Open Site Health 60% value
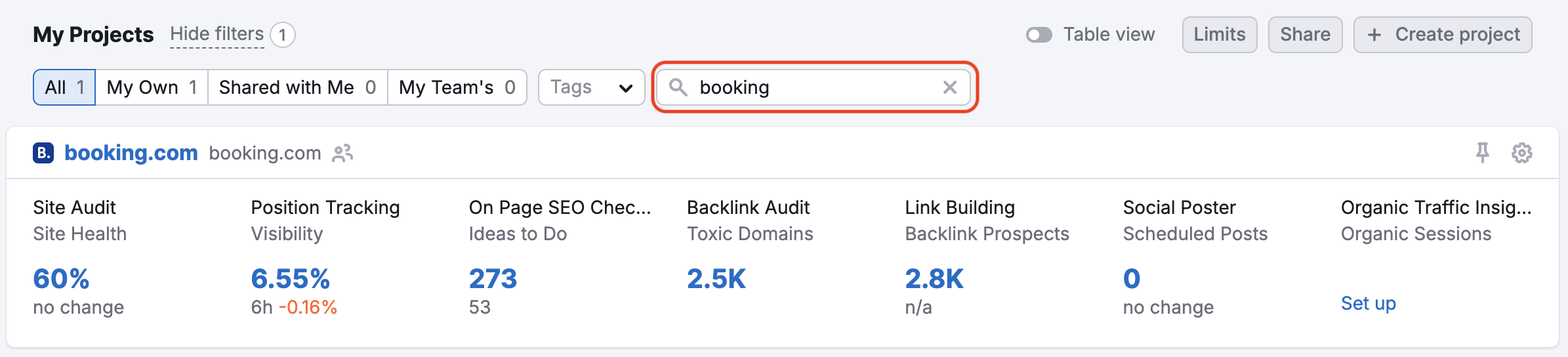 (x=61, y=279)
